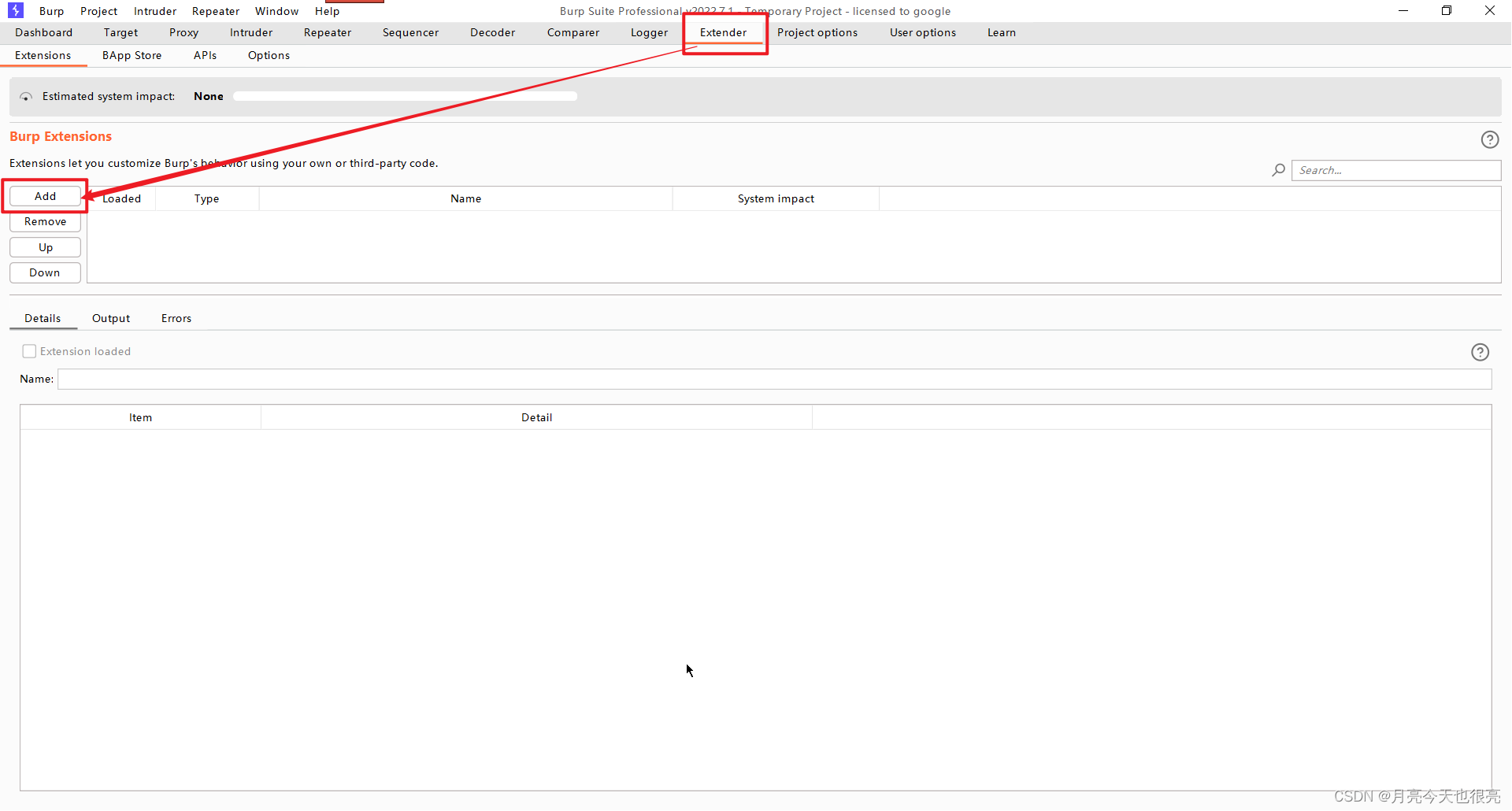The image size is (1512, 811).
Task: Click the Detail column header
Action: [x=536, y=417]
